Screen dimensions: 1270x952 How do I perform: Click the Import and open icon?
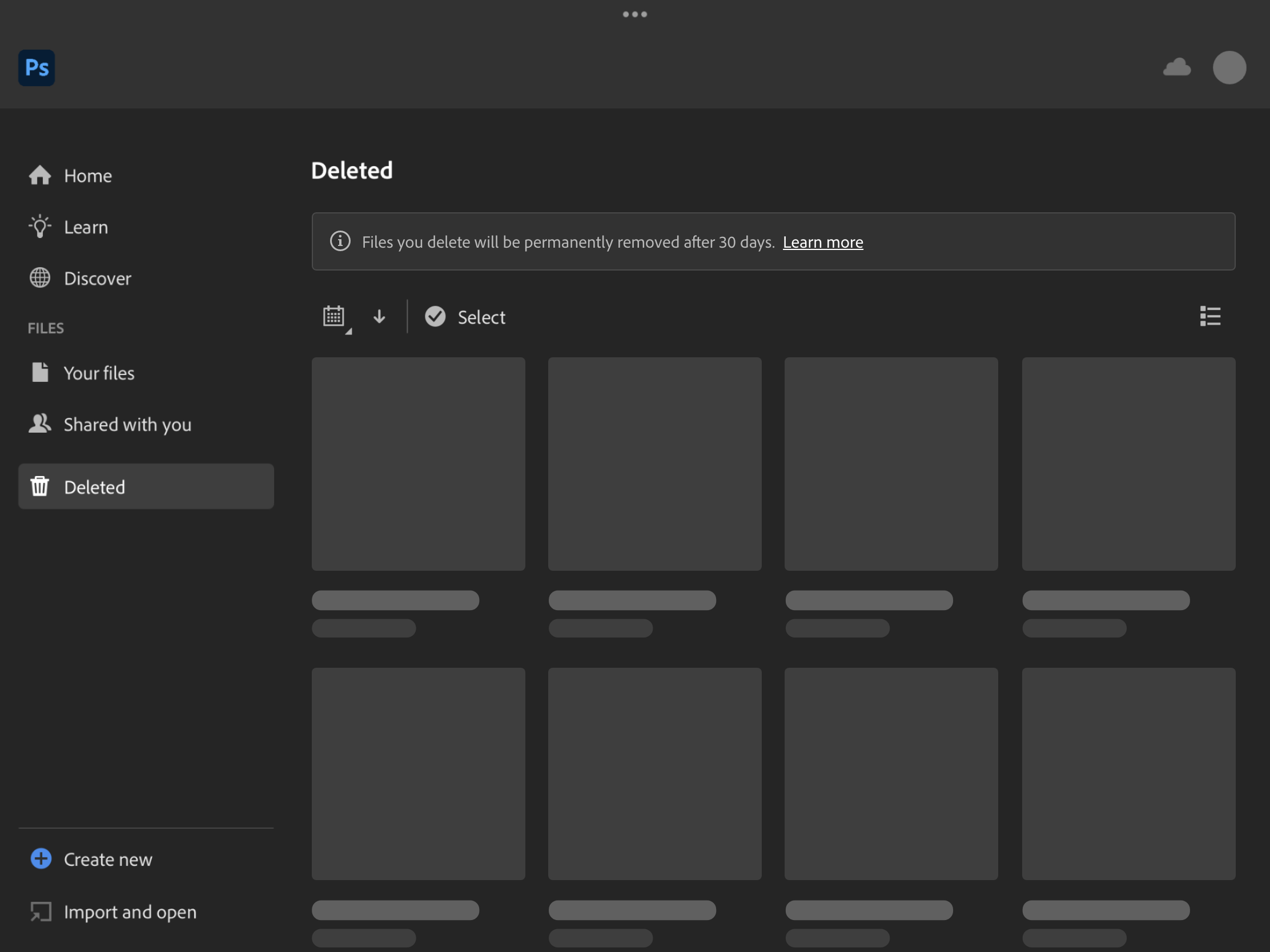click(41, 911)
